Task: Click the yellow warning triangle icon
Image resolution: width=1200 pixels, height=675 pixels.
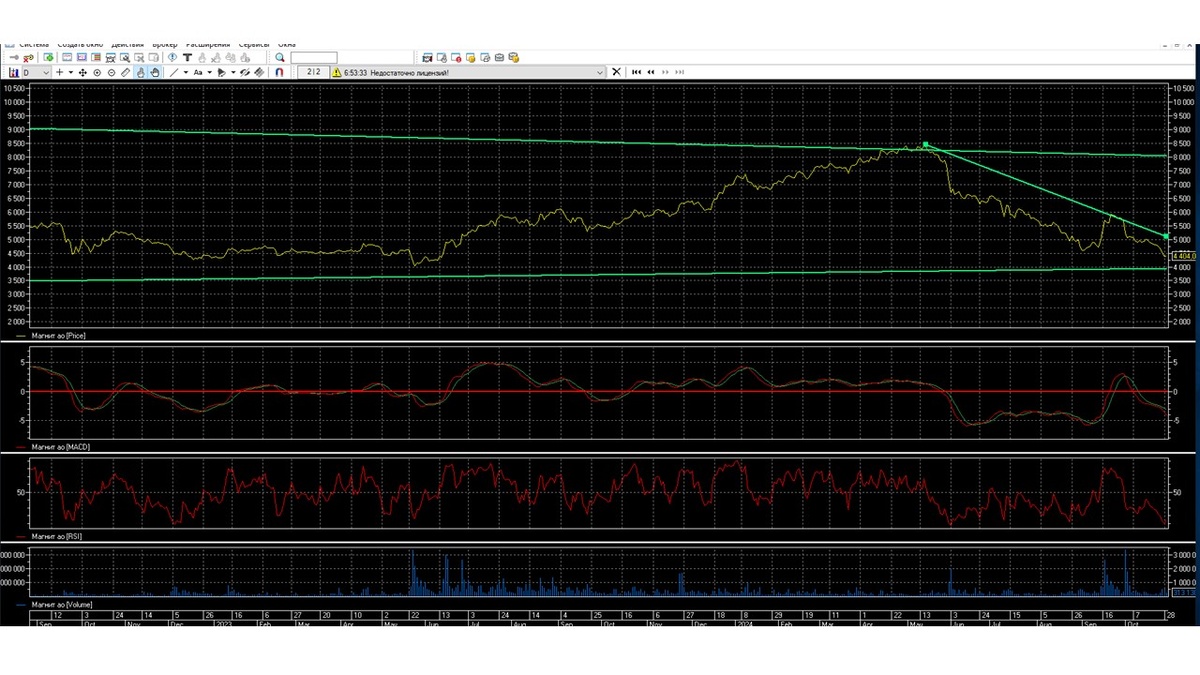Action: click(x=337, y=72)
